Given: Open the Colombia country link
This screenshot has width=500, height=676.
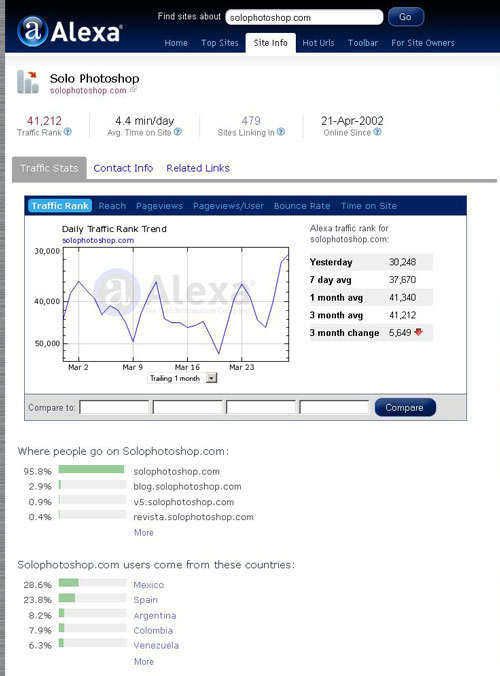Looking at the screenshot, I should coord(153,630).
